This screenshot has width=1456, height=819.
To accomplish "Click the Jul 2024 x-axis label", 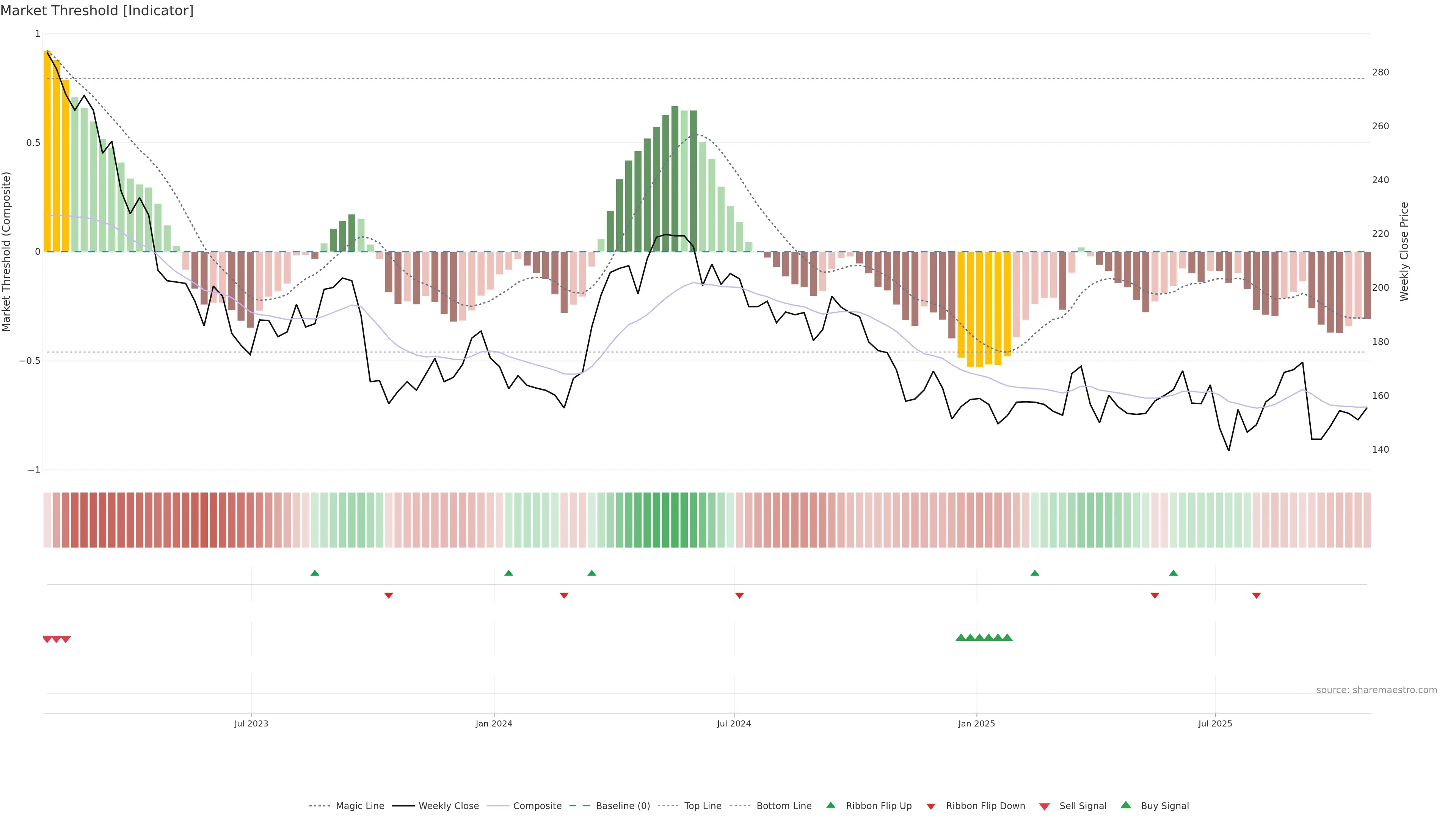I will [x=734, y=723].
